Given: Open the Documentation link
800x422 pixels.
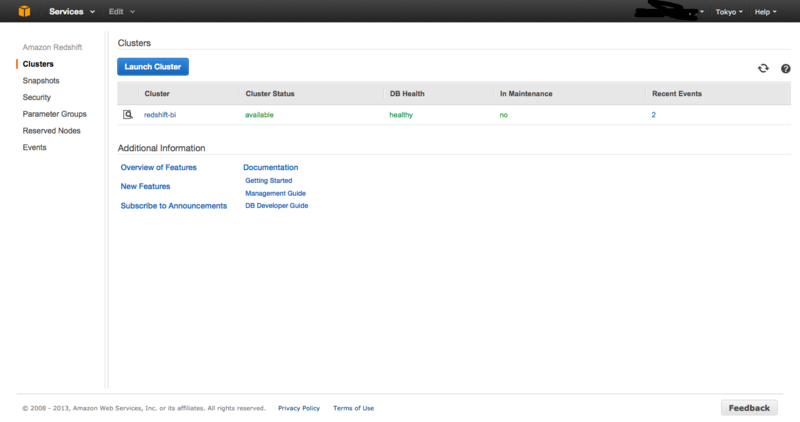Looking at the screenshot, I should click(270, 167).
